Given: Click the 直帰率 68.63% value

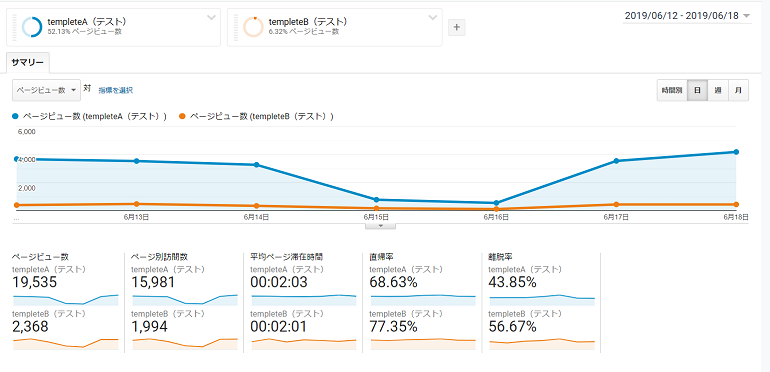Looking at the screenshot, I should point(393,282).
